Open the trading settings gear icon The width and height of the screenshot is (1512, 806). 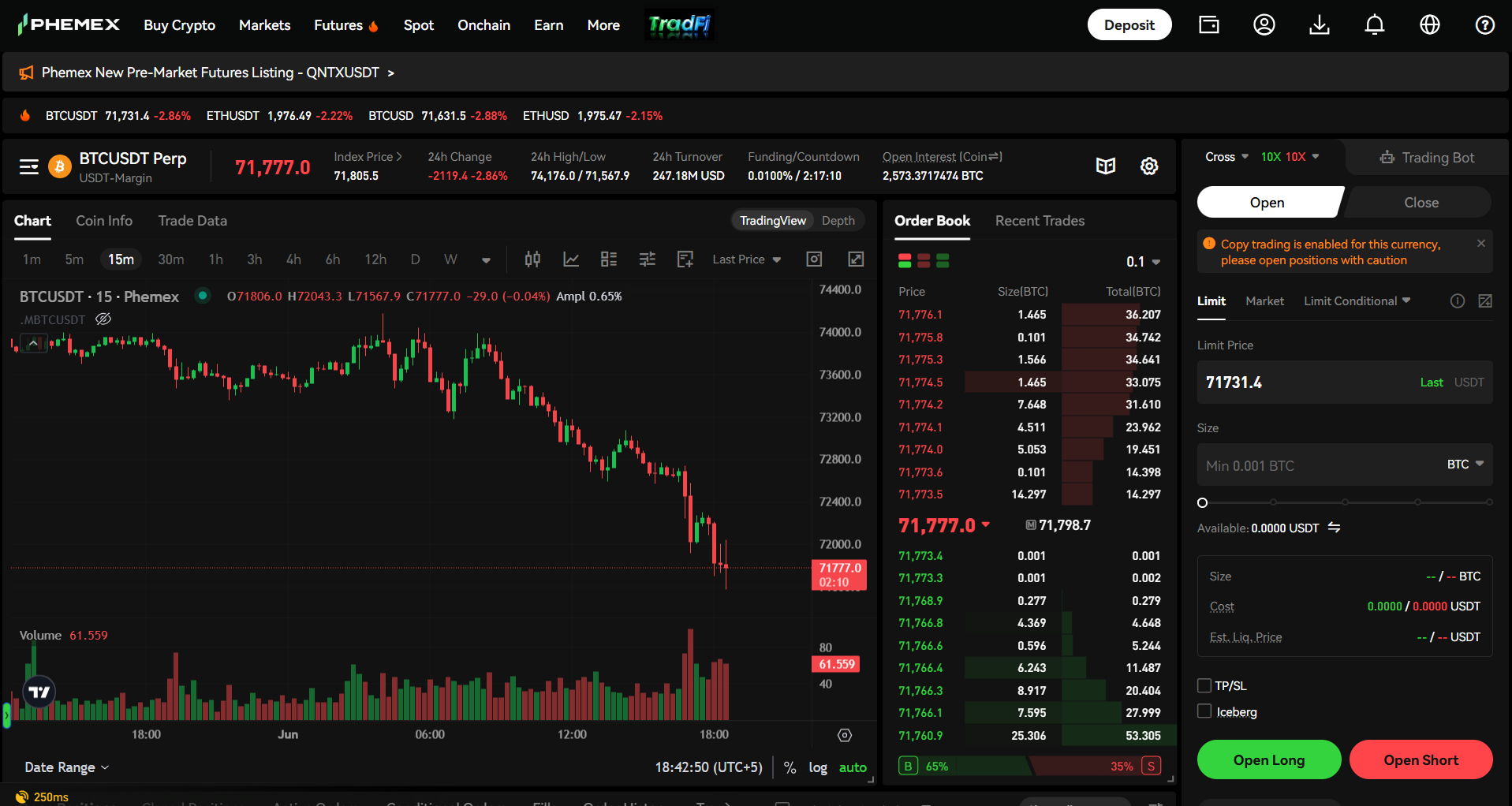[1149, 166]
